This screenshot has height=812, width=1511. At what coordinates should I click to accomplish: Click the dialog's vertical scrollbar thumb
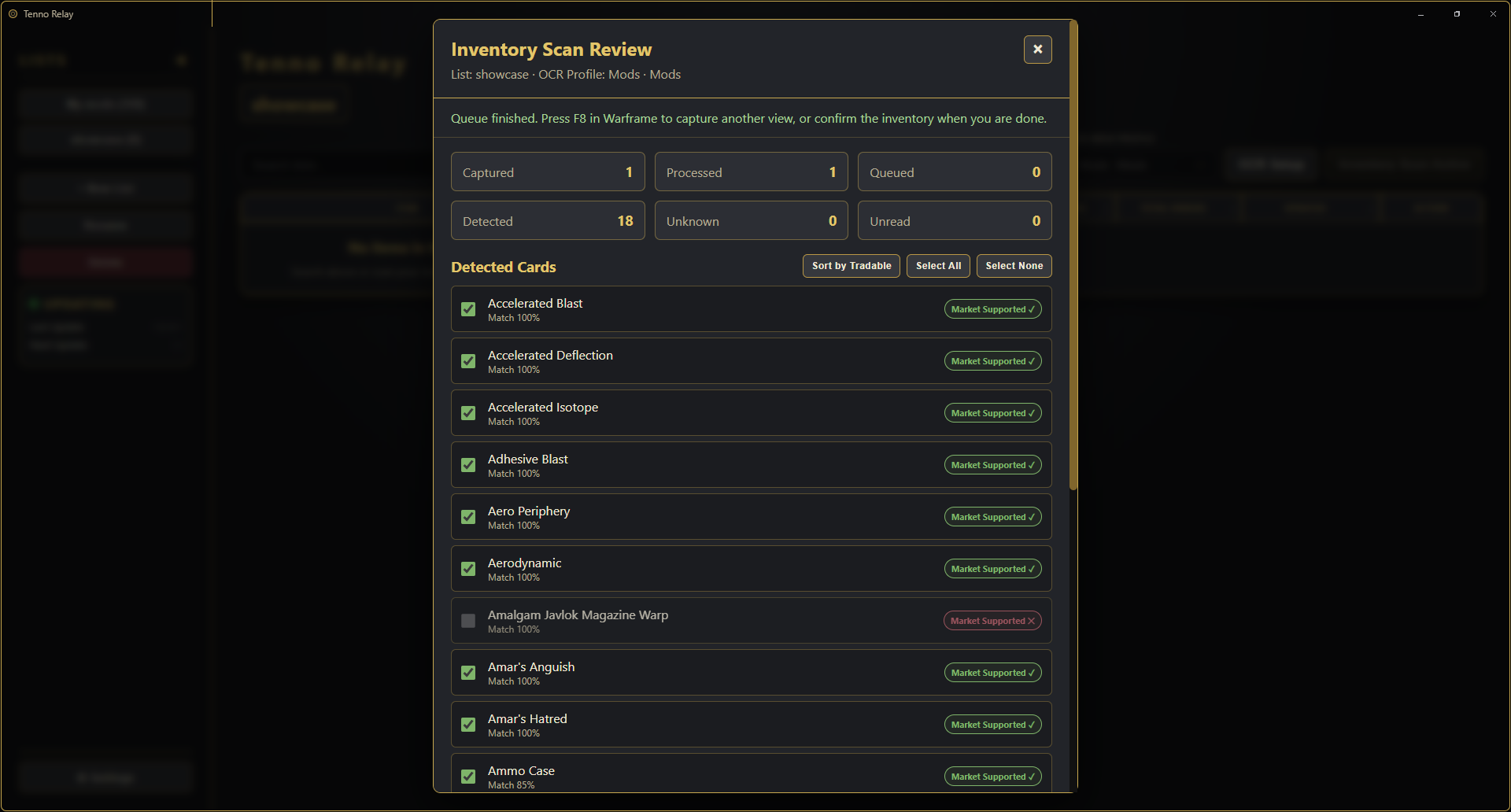[1073, 256]
